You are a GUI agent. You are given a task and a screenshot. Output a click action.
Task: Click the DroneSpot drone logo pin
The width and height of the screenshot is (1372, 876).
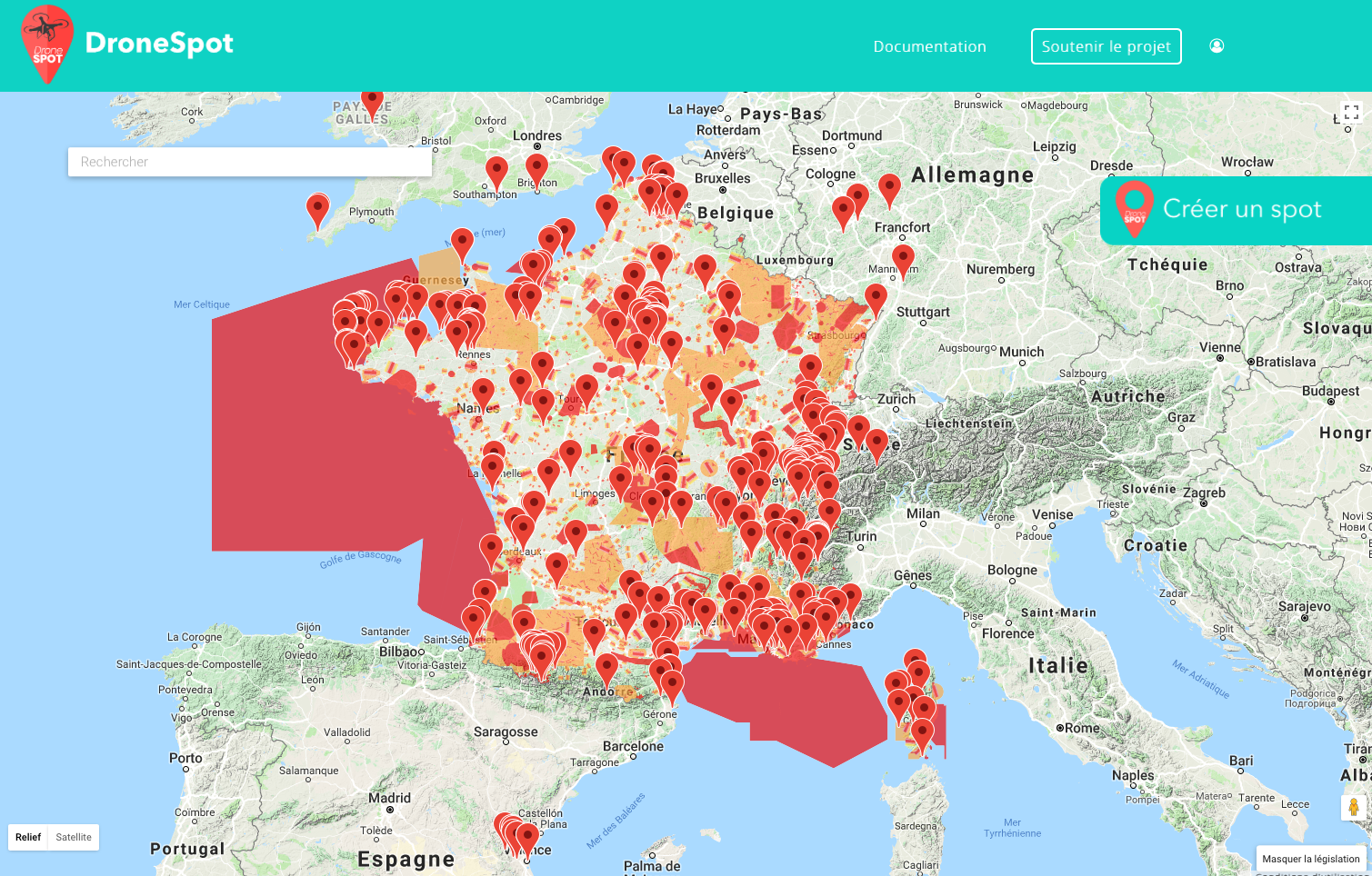point(47,45)
